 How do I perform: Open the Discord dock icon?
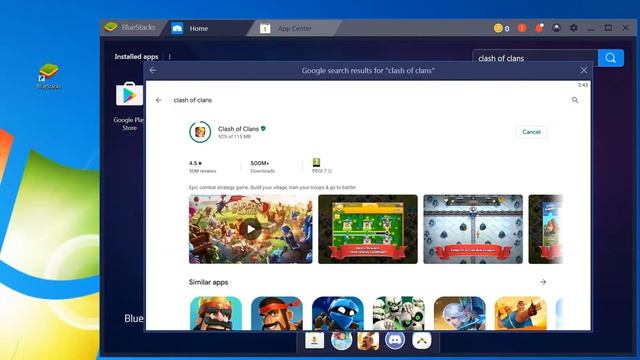[395, 340]
